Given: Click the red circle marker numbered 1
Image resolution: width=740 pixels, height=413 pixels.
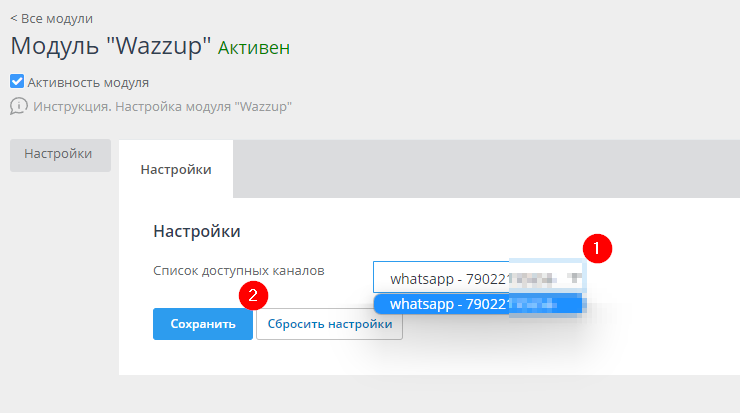Looking at the screenshot, I should click(597, 246).
